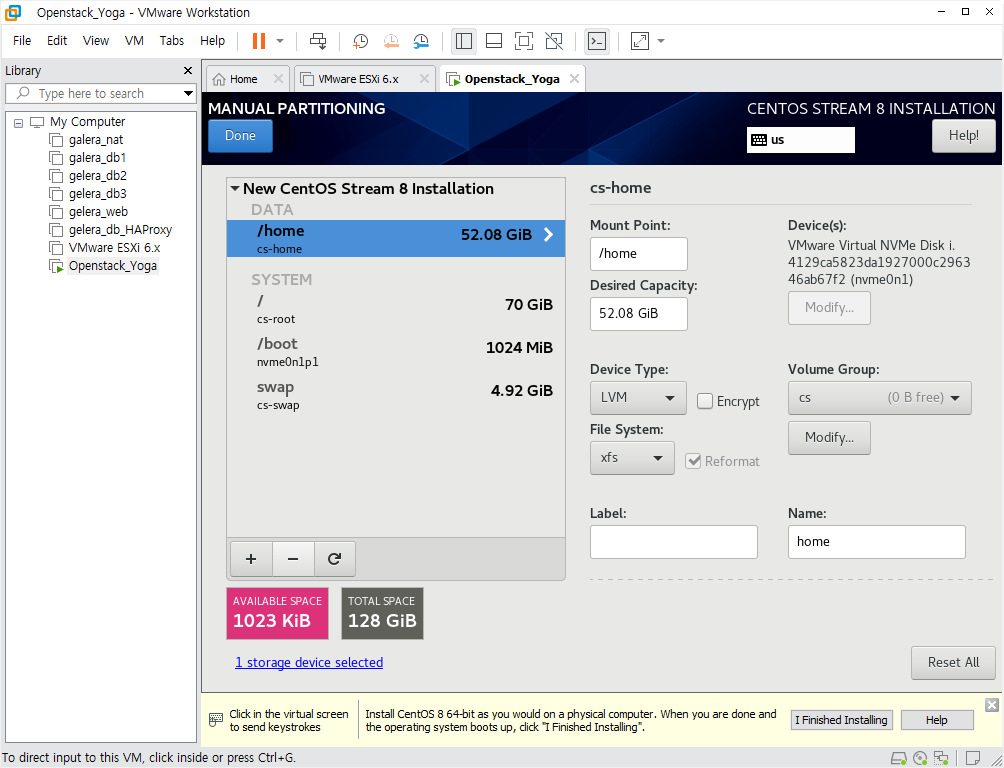
Task: Click the Name field containing home
Action: [x=877, y=542]
